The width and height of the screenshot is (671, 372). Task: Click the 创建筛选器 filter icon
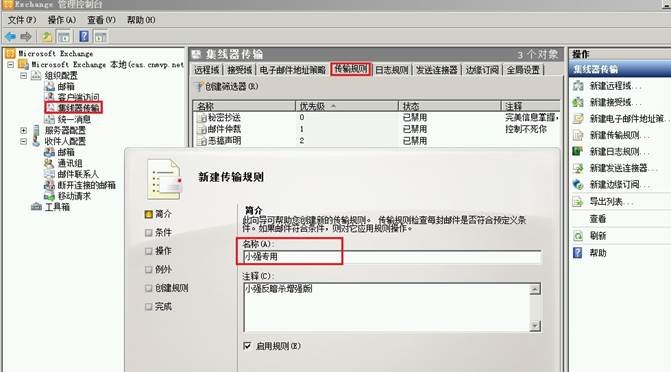[x=198, y=86]
